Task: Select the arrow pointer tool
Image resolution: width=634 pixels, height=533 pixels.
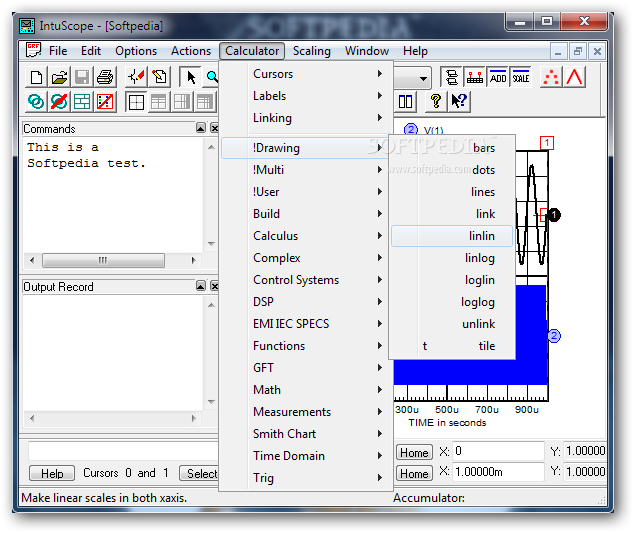Action: coord(190,77)
